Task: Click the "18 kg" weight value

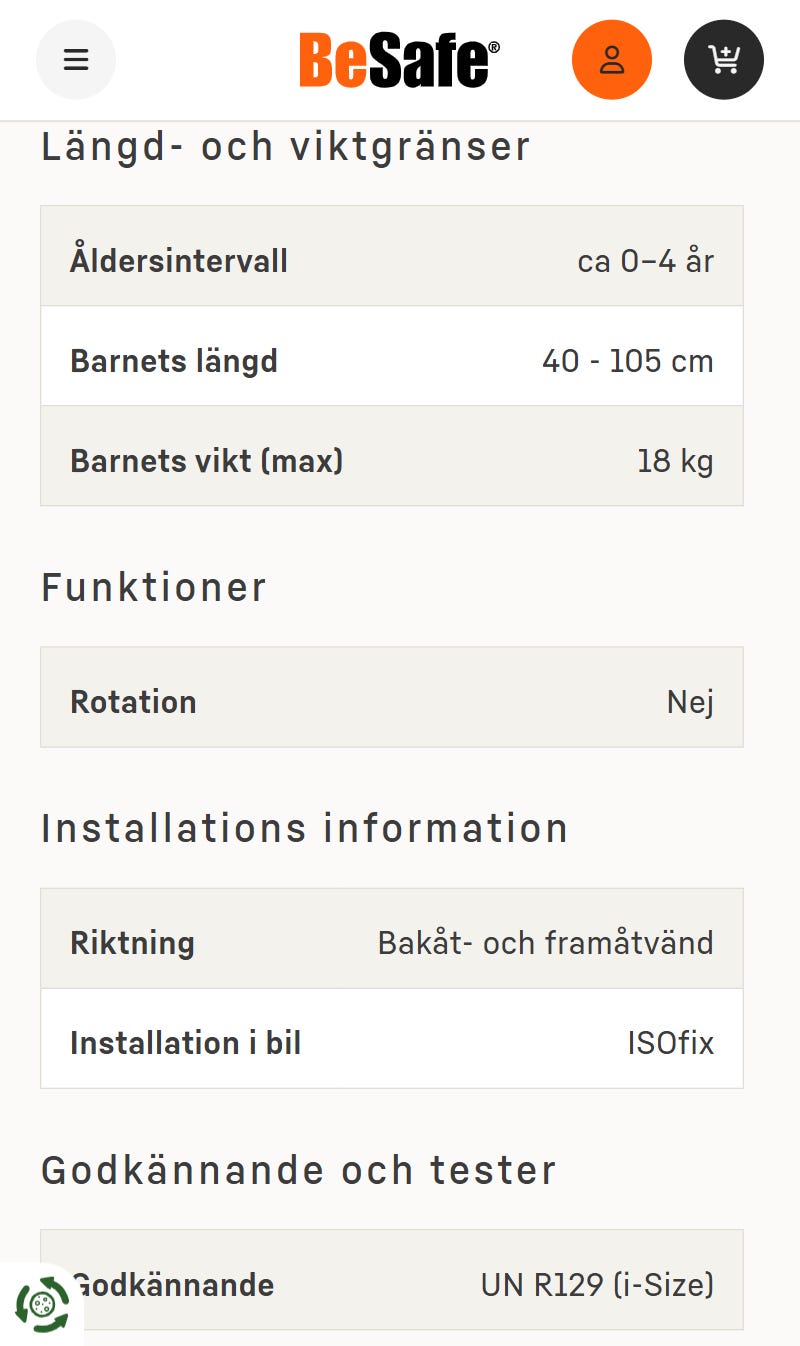Action: coord(675,461)
